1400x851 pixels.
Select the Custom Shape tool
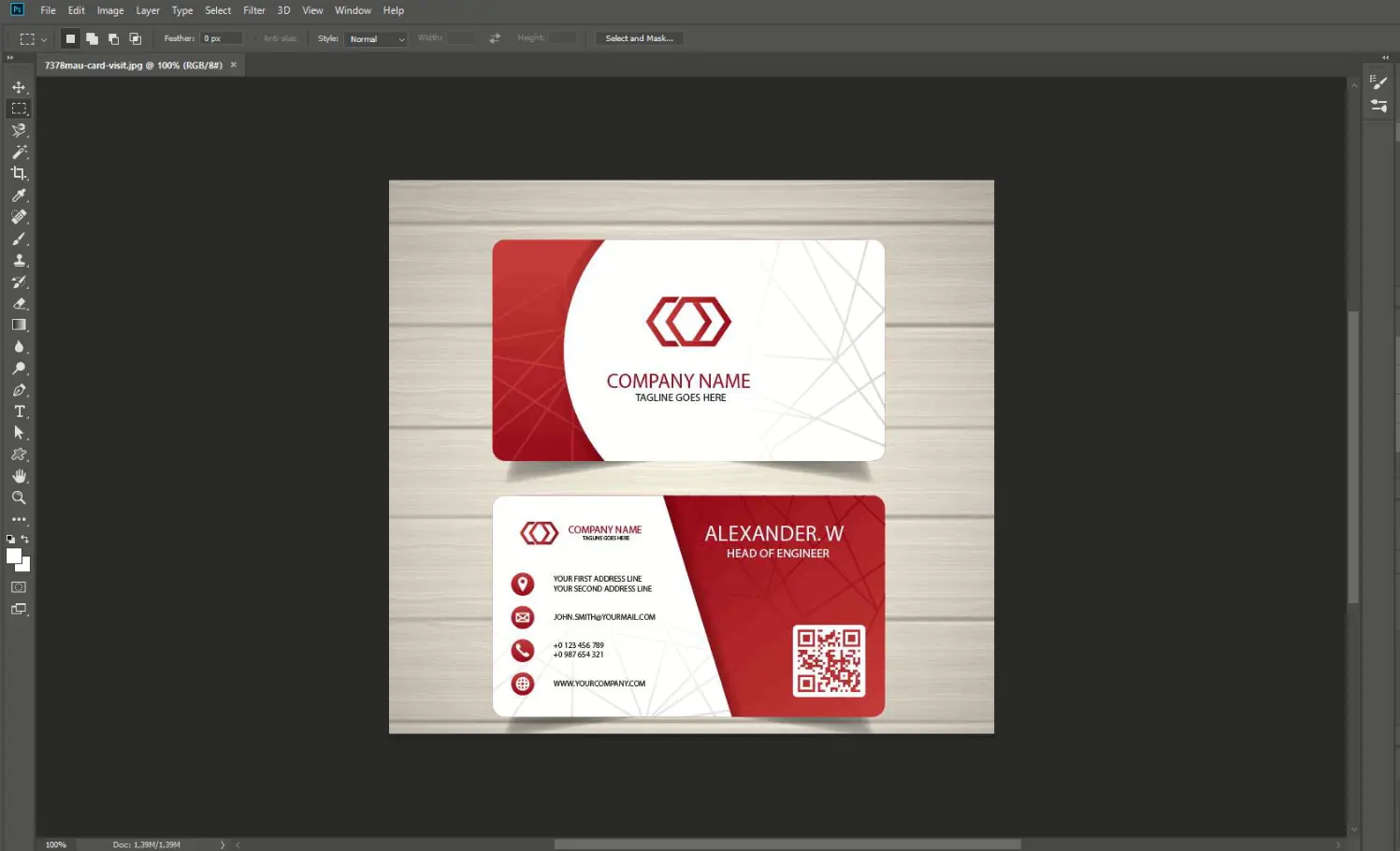click(x=19, y=454)
